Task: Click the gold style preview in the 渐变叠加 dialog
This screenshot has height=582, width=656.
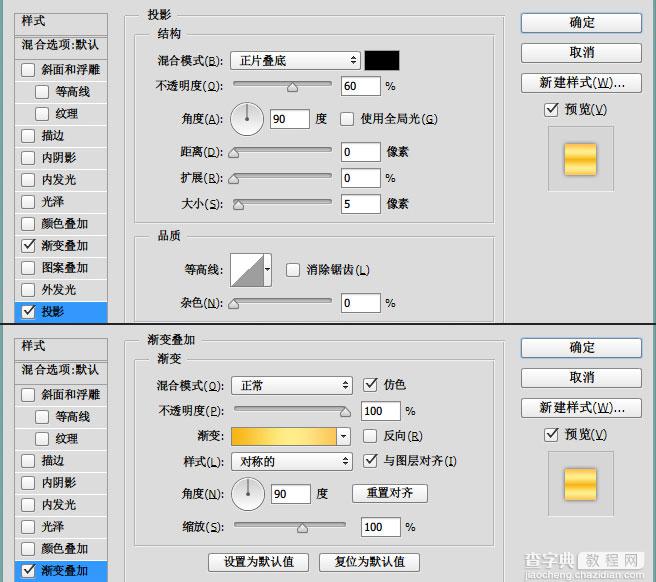Action: (580, 484)
